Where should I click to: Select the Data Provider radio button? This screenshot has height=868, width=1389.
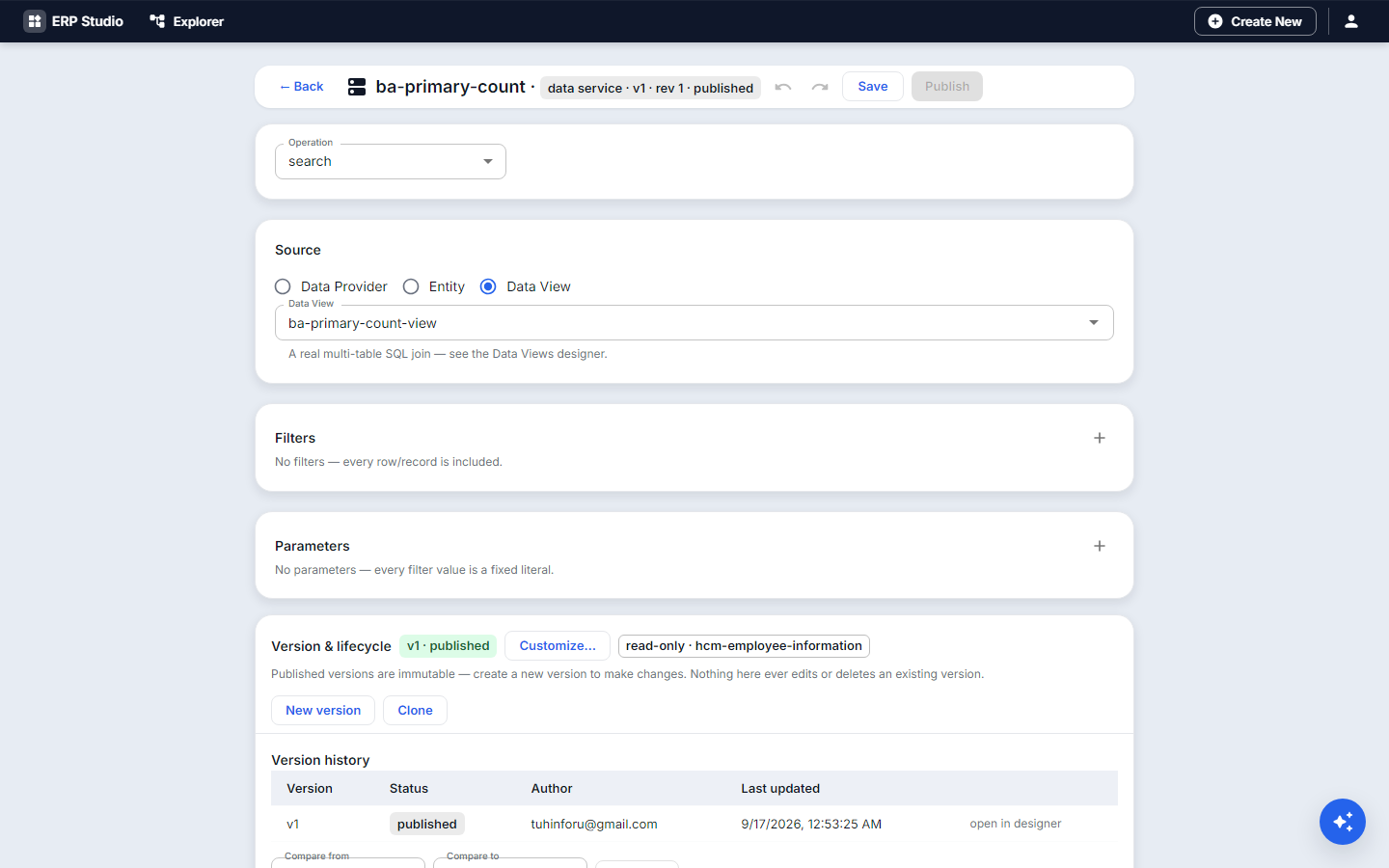pos(283,286)
